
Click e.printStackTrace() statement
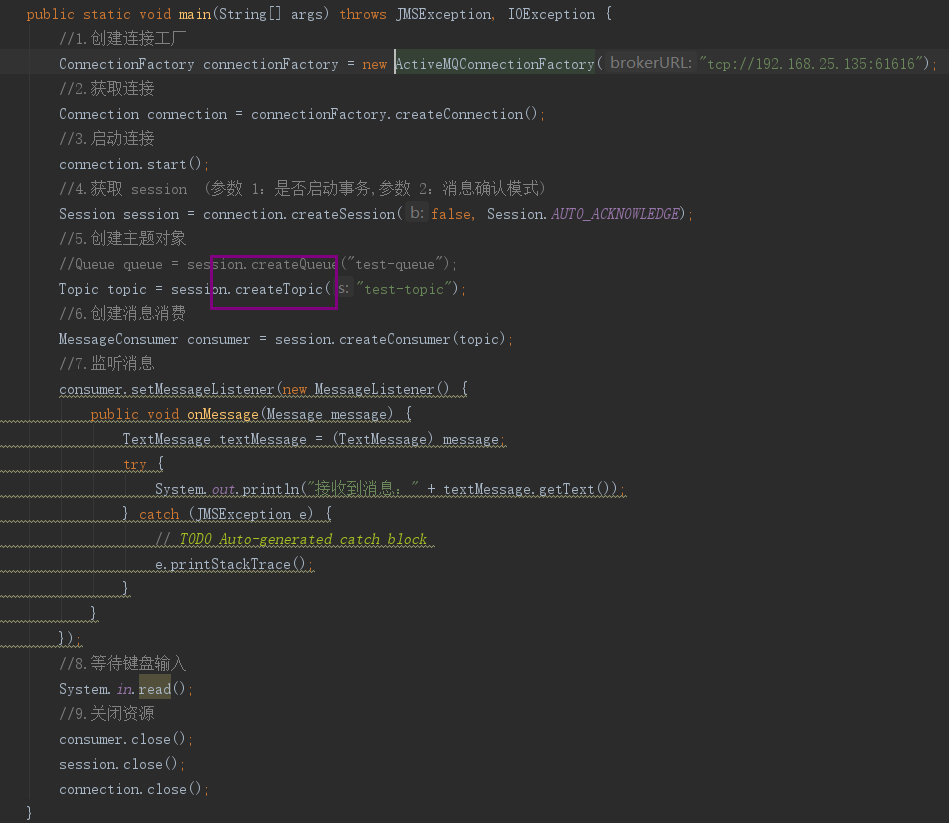234,564
